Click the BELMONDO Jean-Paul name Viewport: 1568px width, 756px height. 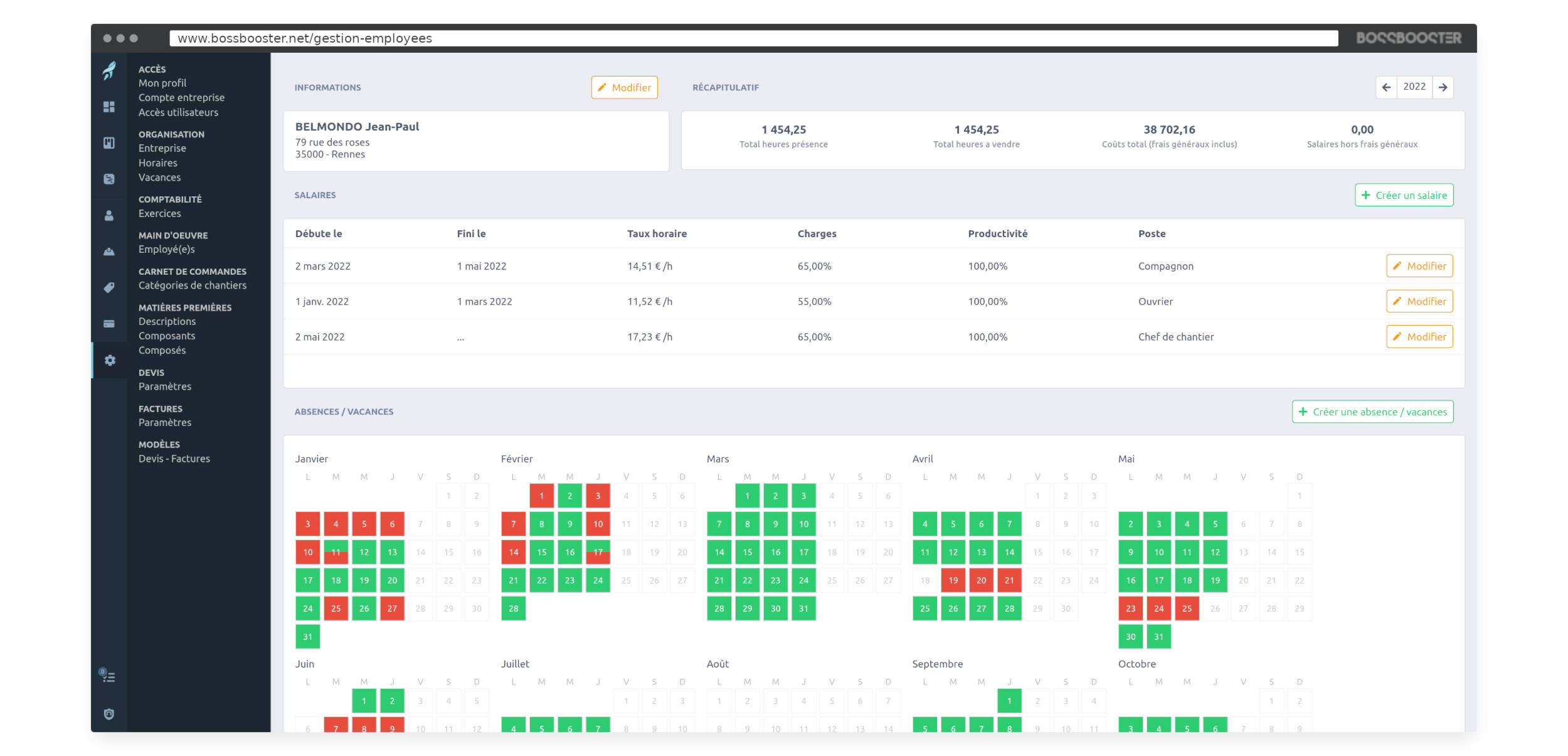point(357,127)
